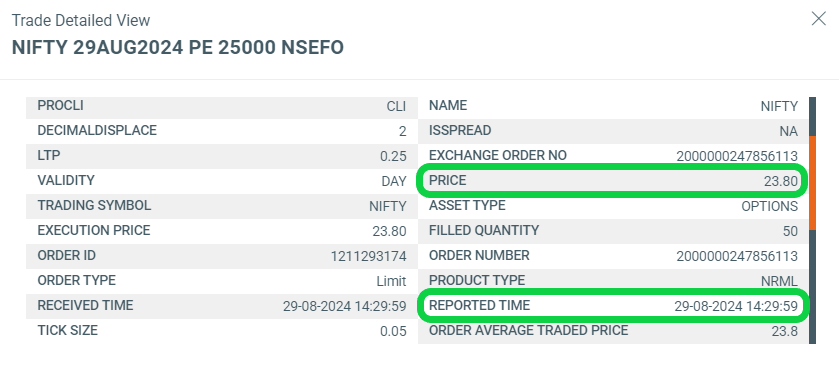Click the ORDER AVERAGE TRADED PRICE row

[x=613, y=331]
